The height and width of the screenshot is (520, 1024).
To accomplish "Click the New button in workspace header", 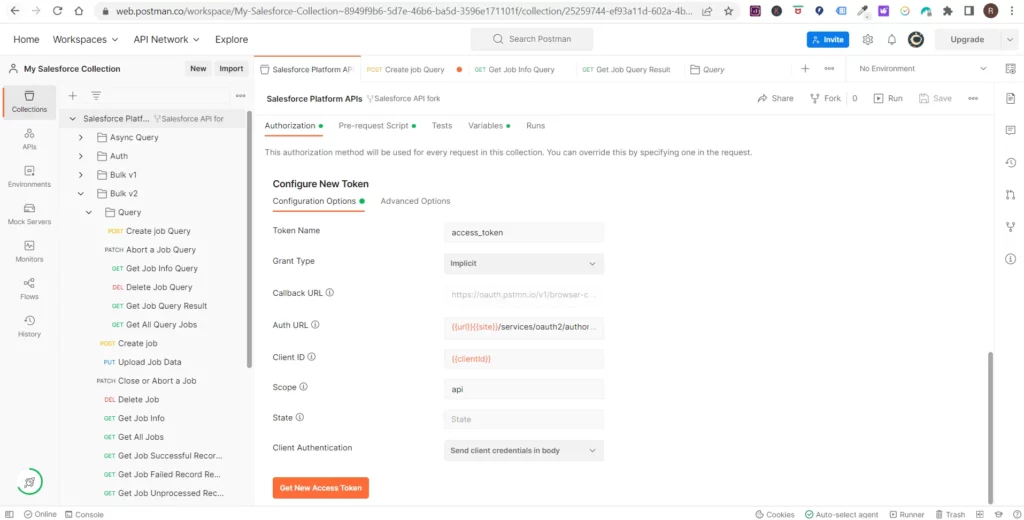I will click(x=198, y=69).
